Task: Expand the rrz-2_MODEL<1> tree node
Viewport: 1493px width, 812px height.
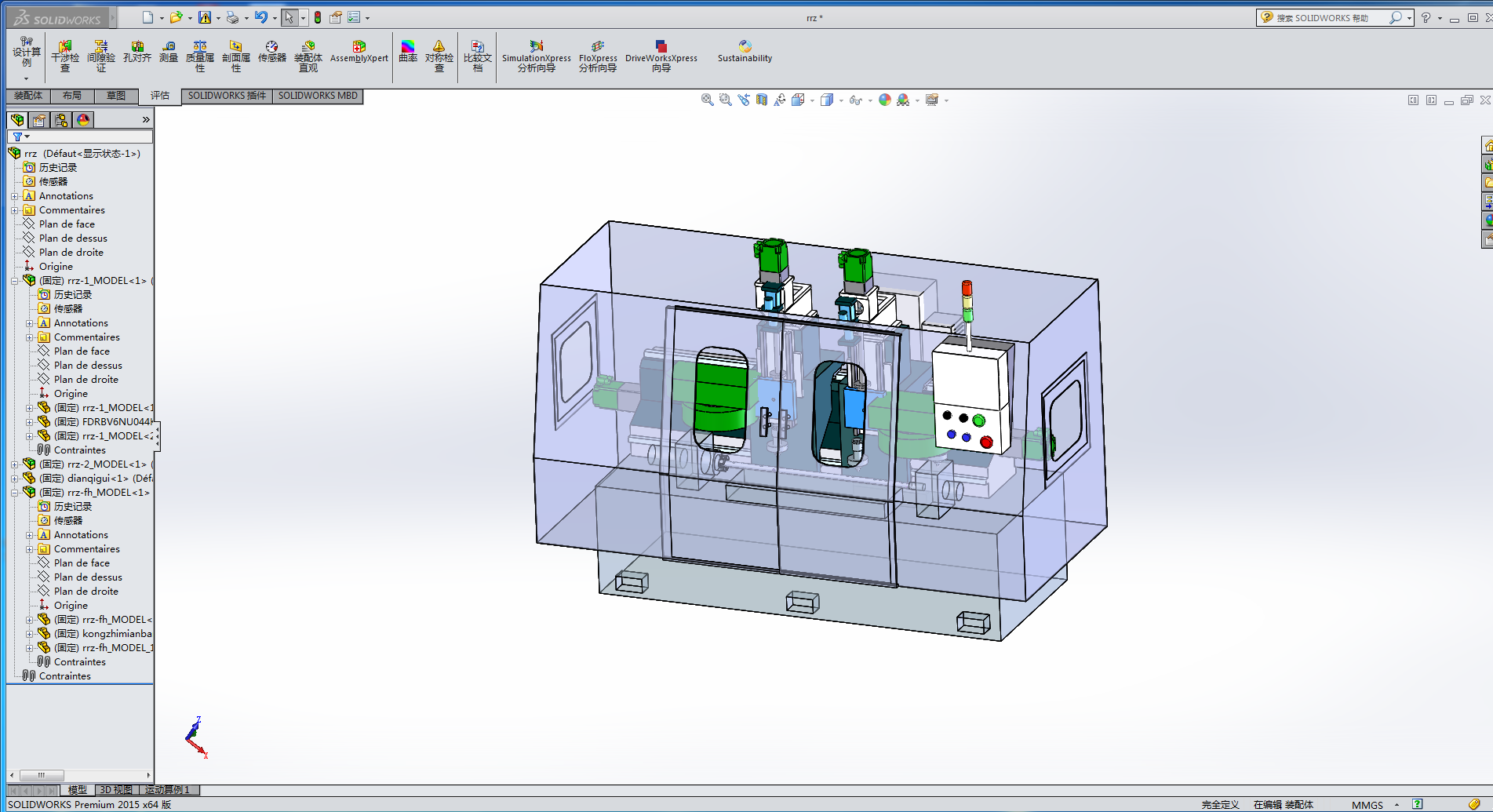Action: pos(15,464)
